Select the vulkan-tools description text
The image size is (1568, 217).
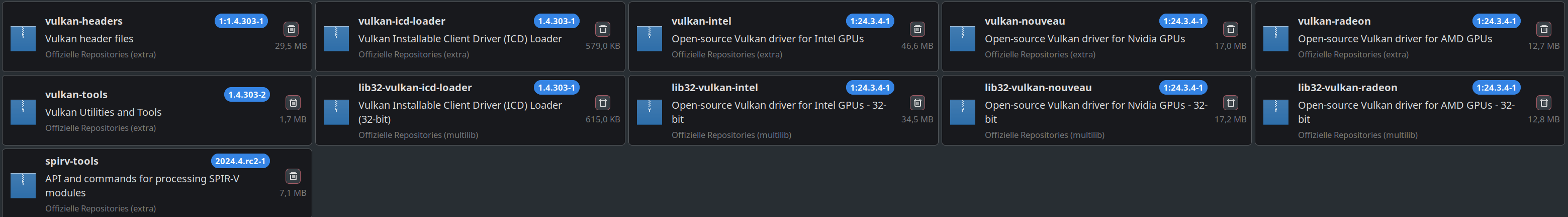(x=103, y=112)
